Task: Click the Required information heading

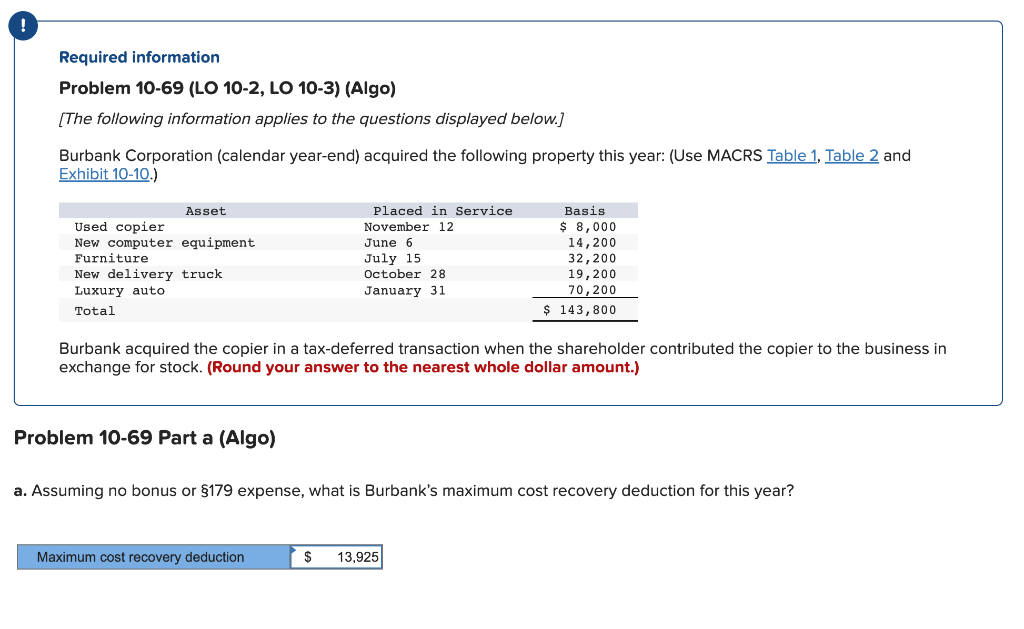Action: (139, 57)
